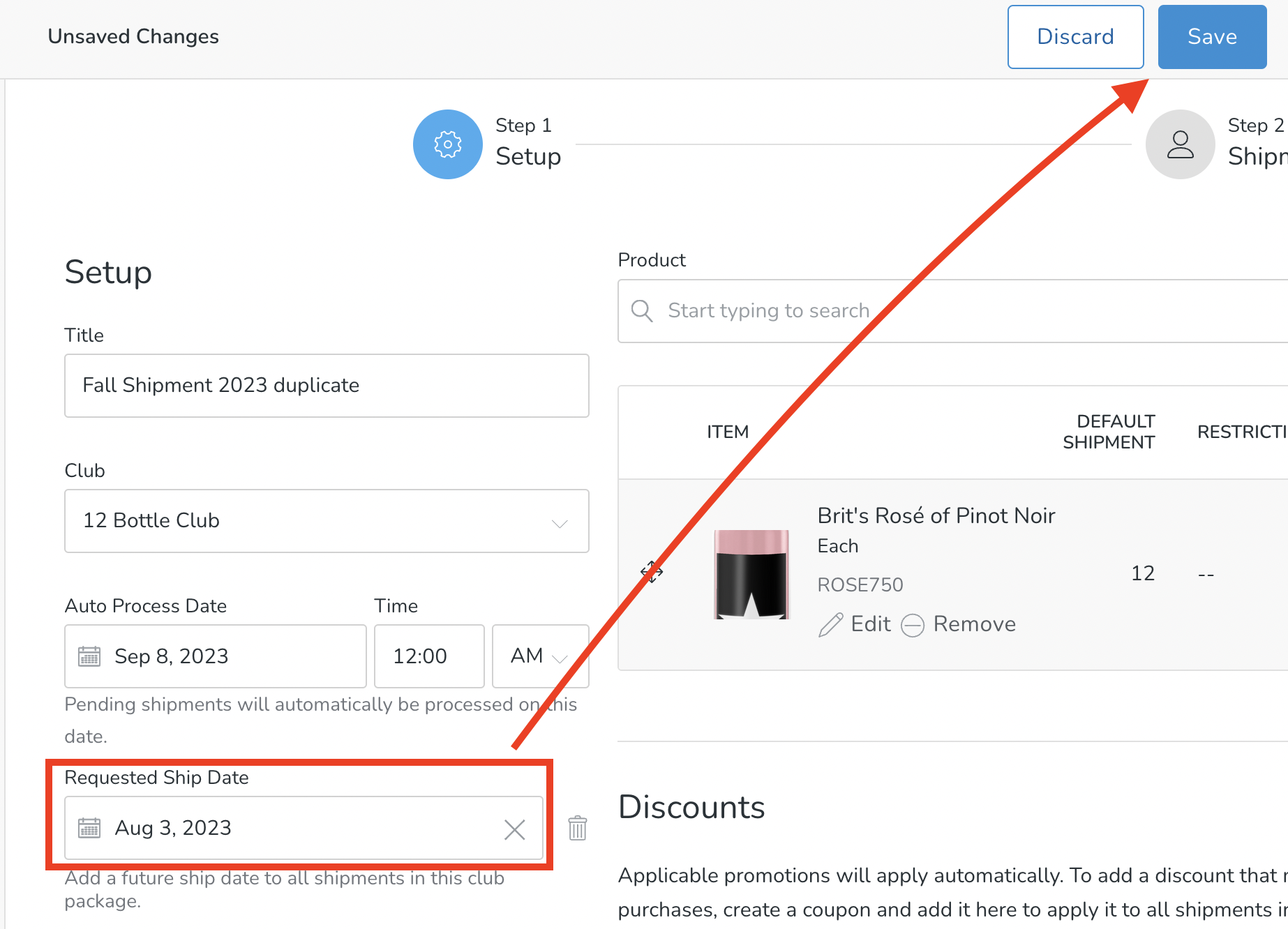Click the Title field containing Fall Shipment 2023

pos(326,386)
